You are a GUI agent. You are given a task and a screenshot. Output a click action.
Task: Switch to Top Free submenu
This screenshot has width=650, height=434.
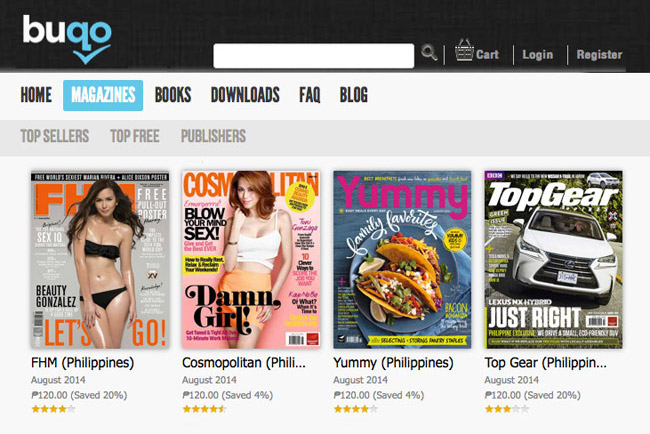point(135,136)
